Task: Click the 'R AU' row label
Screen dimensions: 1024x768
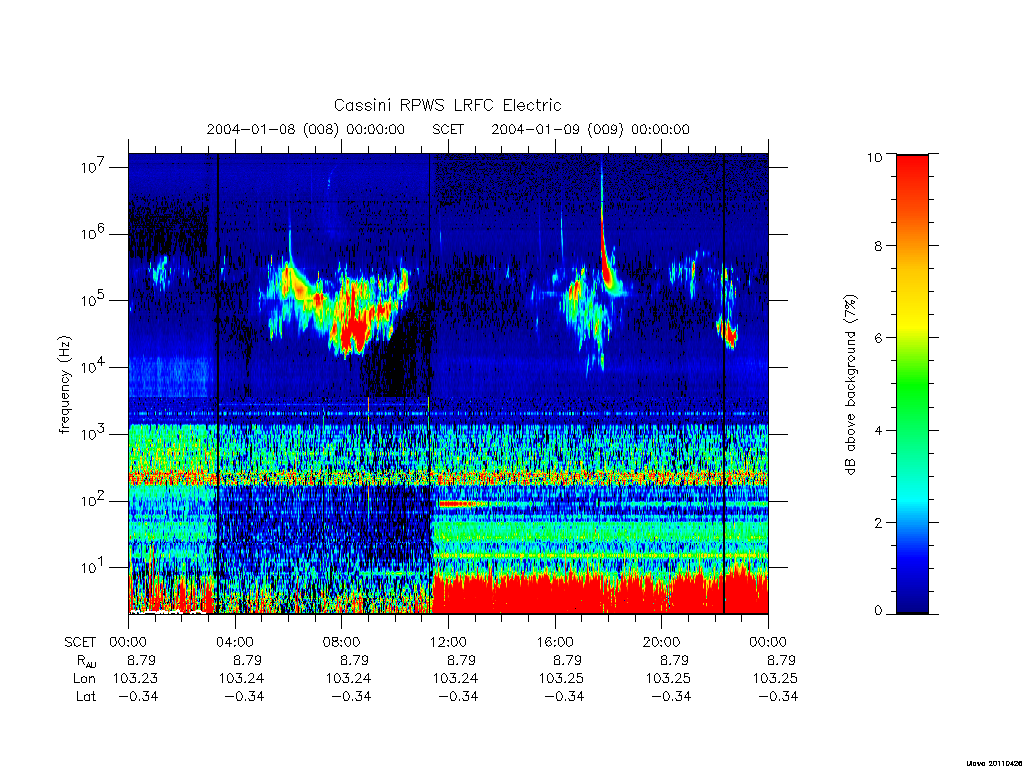Action: (86, 662)
